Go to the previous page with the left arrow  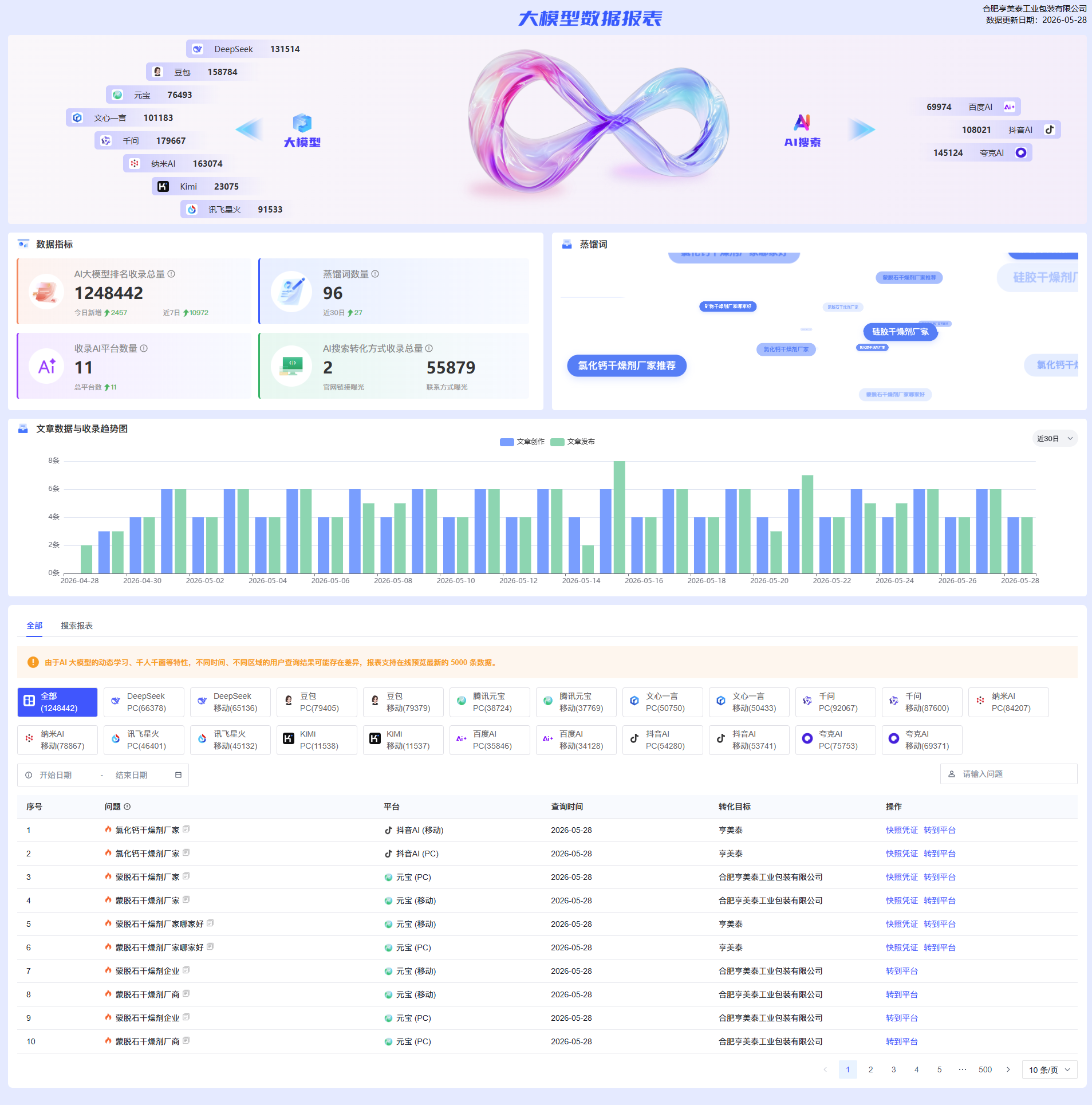click(x=825, y=1070)
